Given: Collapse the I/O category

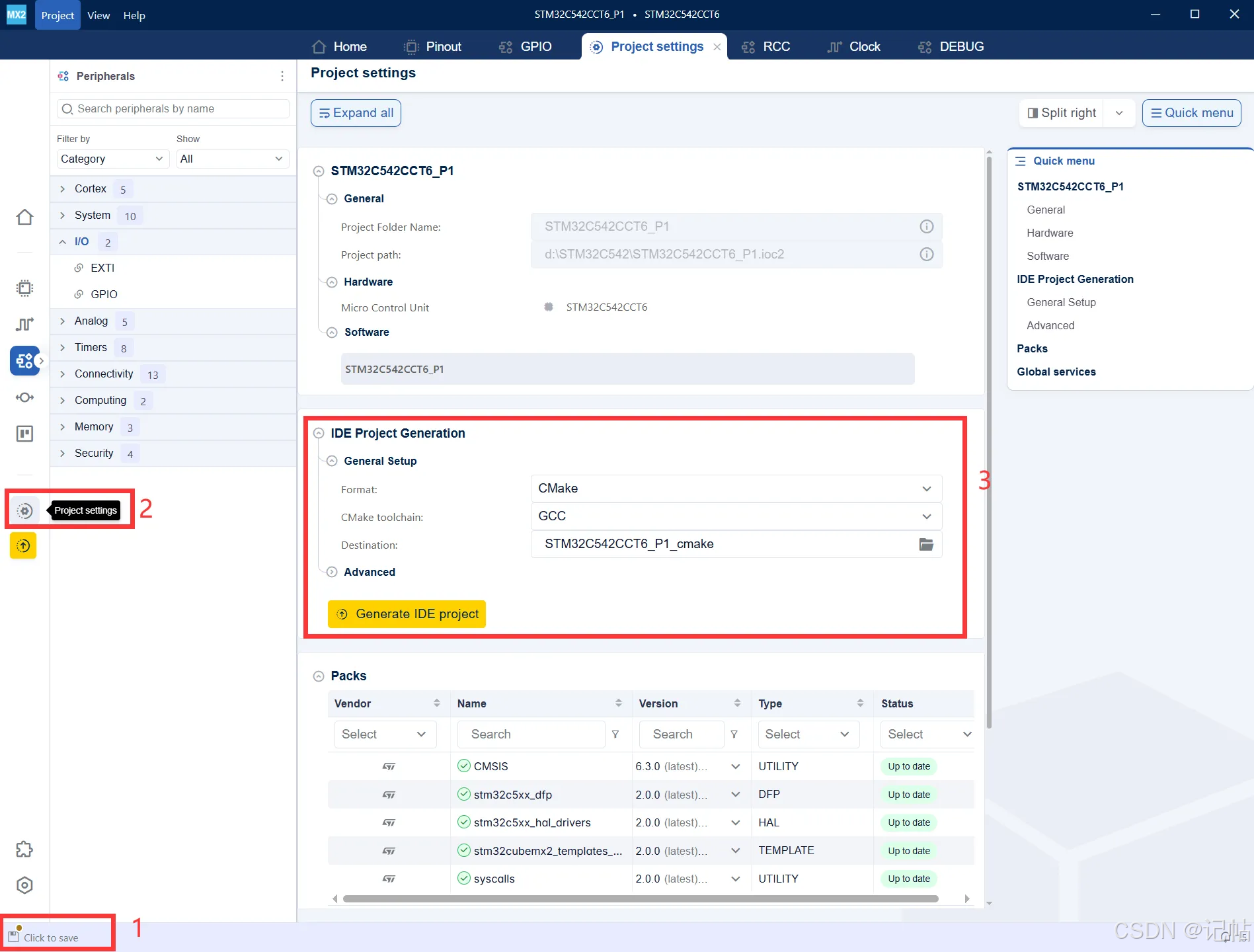Looking at the screenshot, I should click(x=62, y=242).
